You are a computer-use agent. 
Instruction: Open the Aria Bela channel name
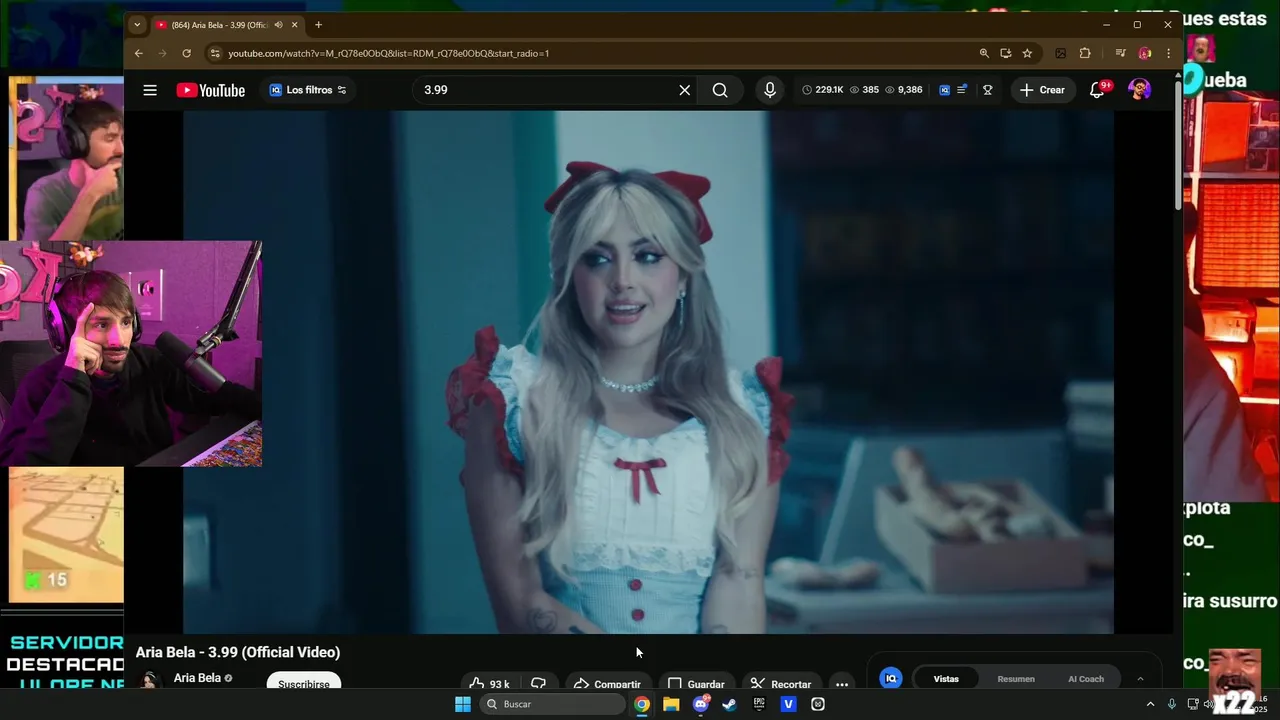pyautogui.click(x=197, y=678)
